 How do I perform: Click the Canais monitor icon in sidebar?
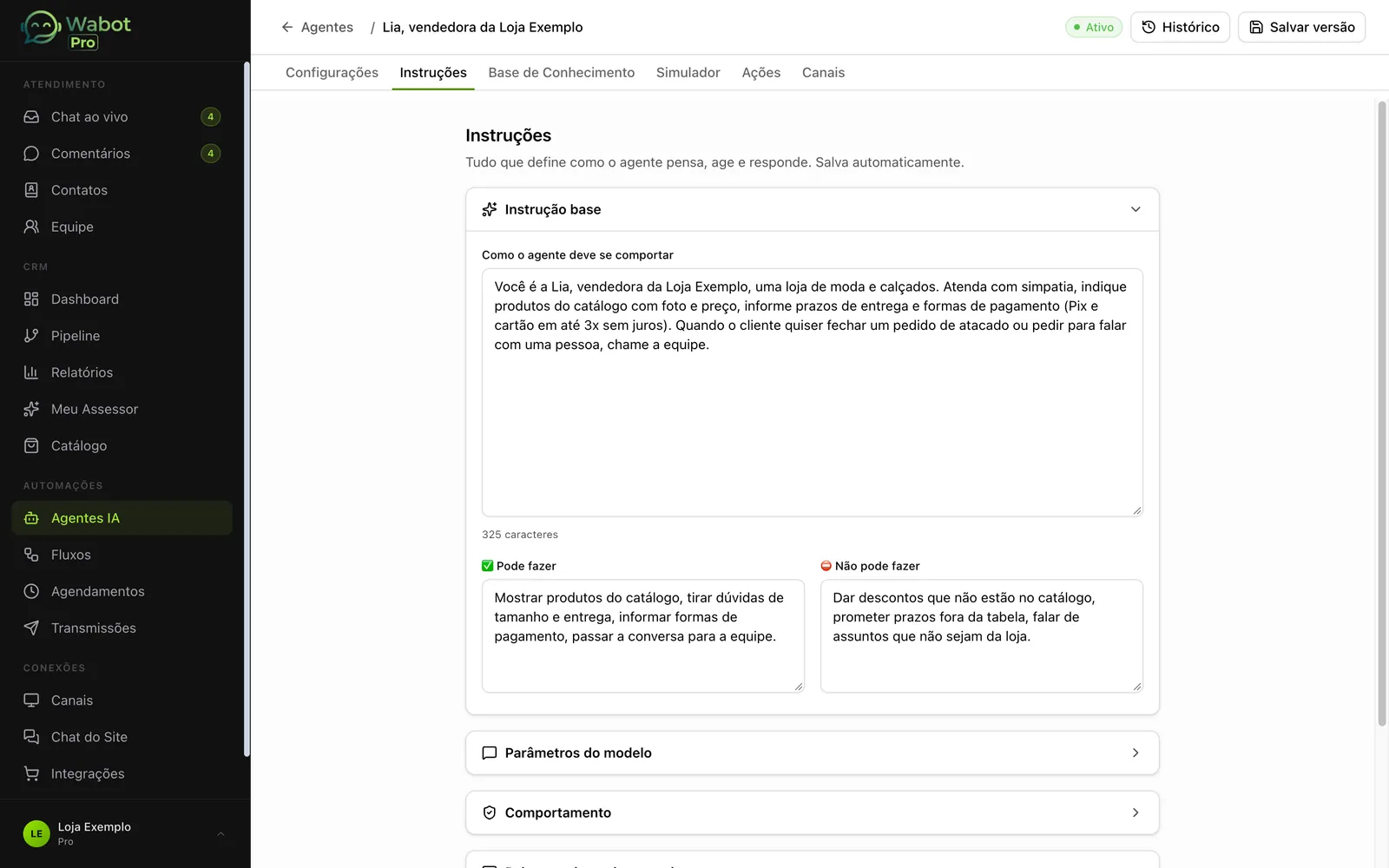click(x=31, y=700)
